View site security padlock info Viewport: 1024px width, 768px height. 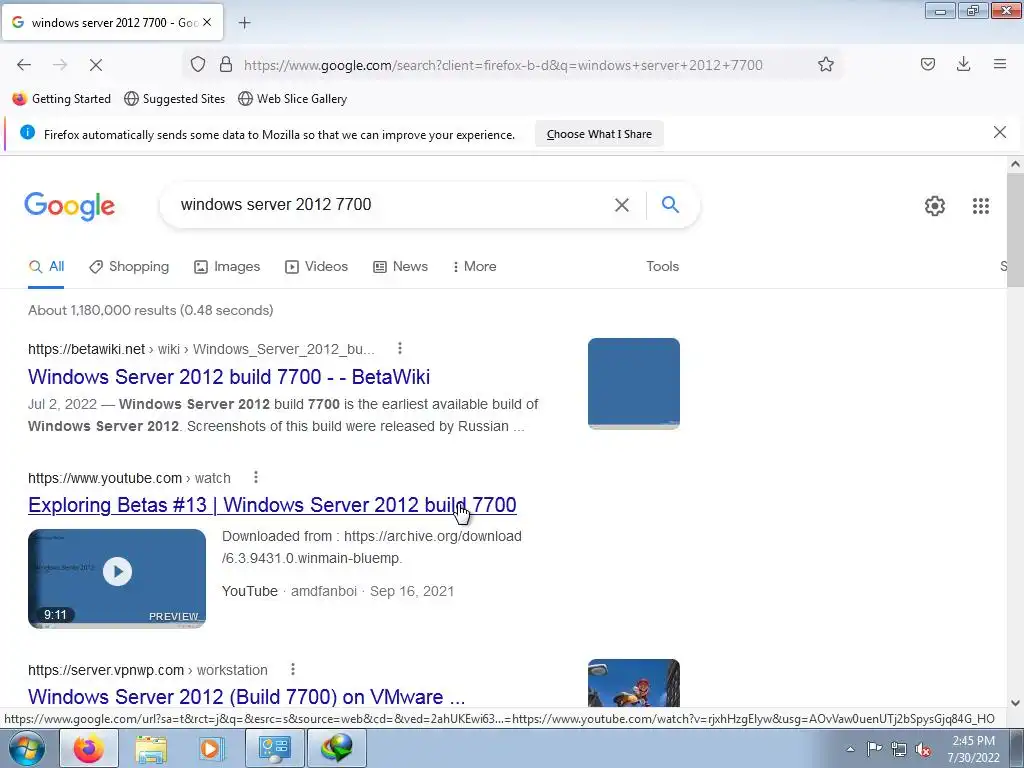click(226, 64)
